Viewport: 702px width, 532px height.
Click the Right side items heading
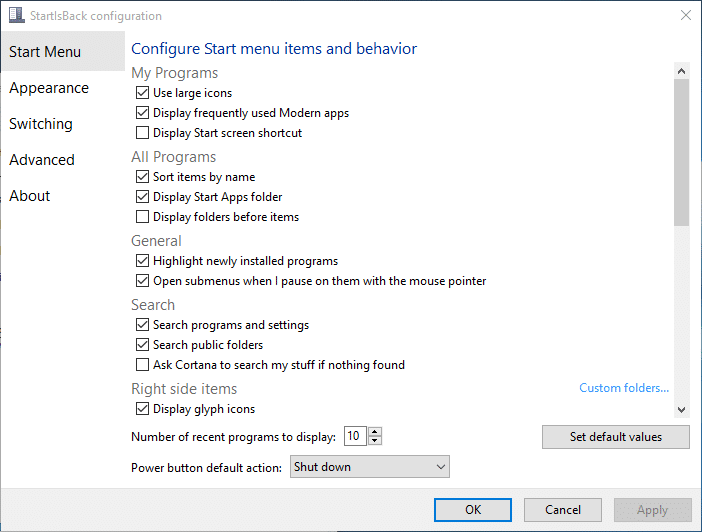(184, 389)
